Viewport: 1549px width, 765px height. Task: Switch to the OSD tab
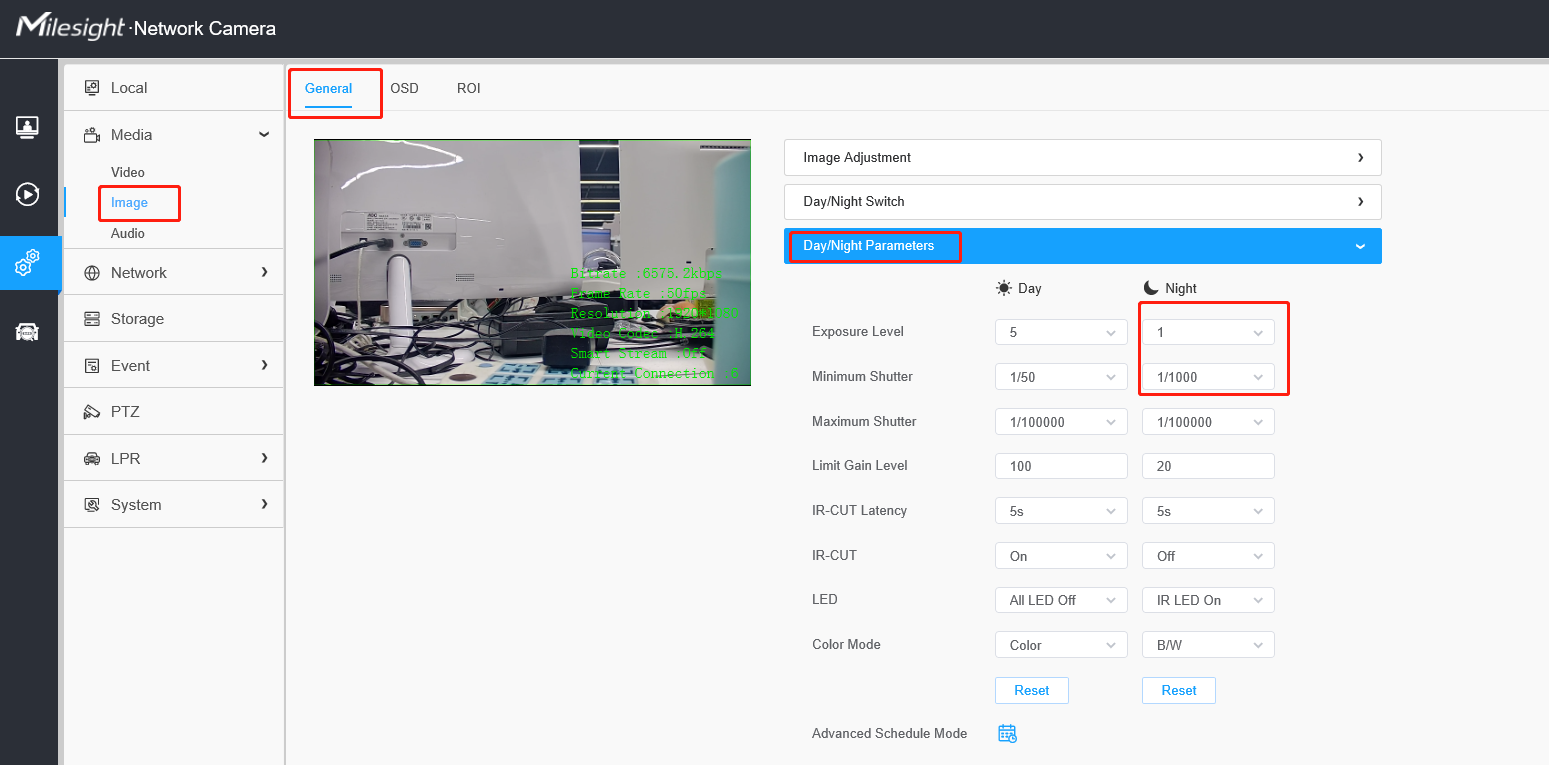404,88
